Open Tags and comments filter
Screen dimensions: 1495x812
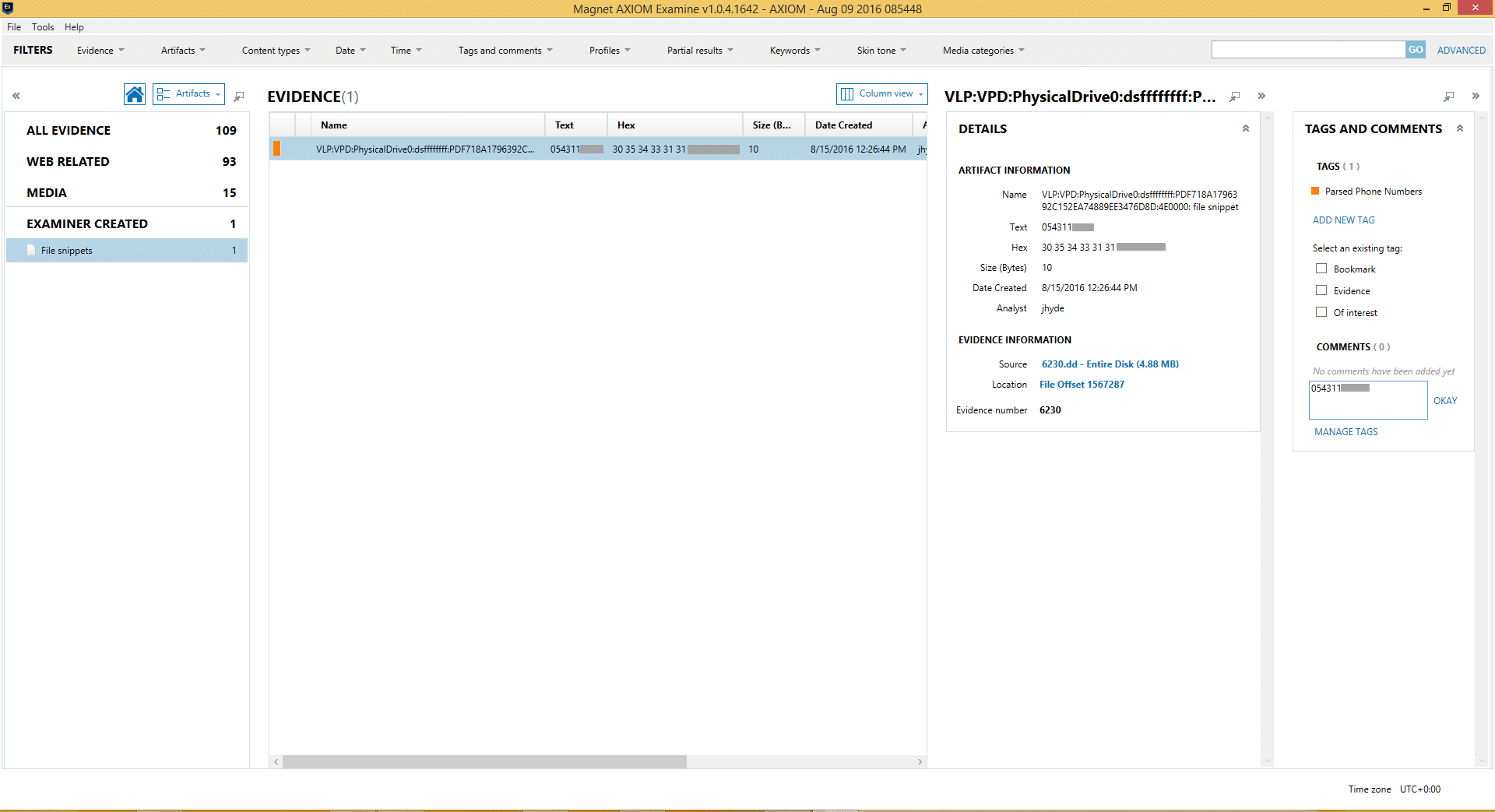pyautogui.click(x=505, y=51)
